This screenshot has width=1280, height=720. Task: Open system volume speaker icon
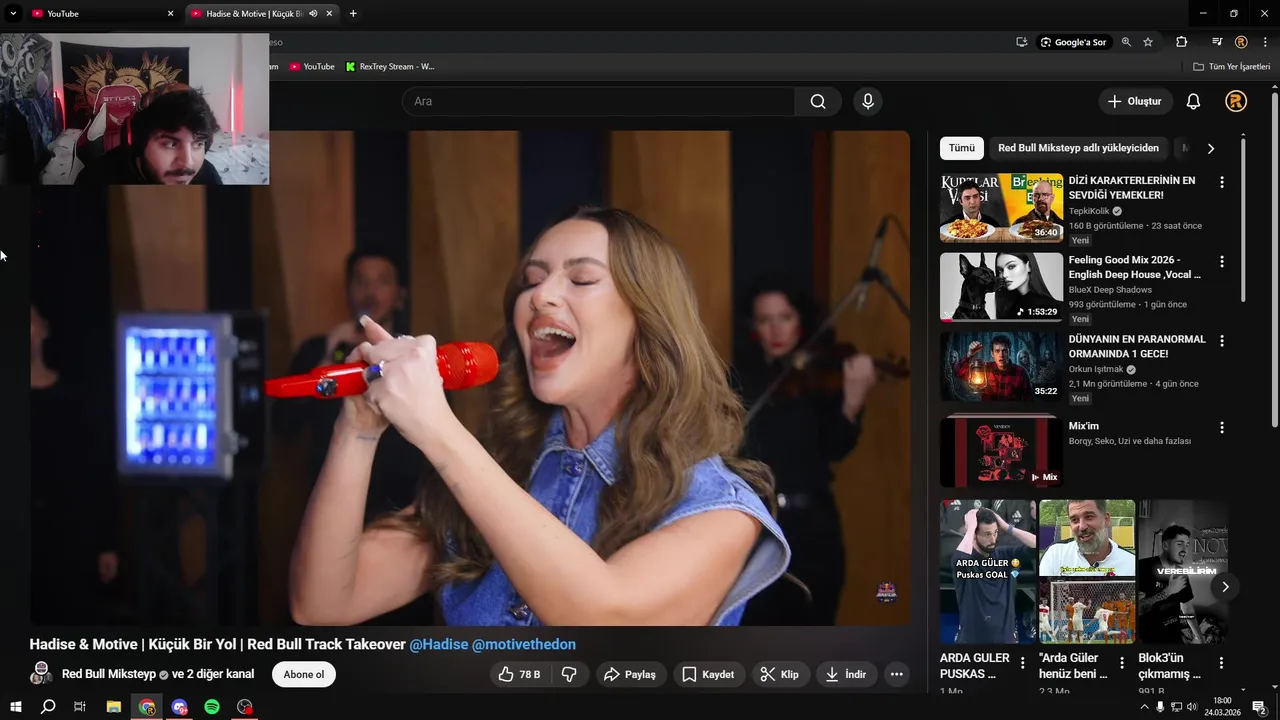tap(1193, 707)
